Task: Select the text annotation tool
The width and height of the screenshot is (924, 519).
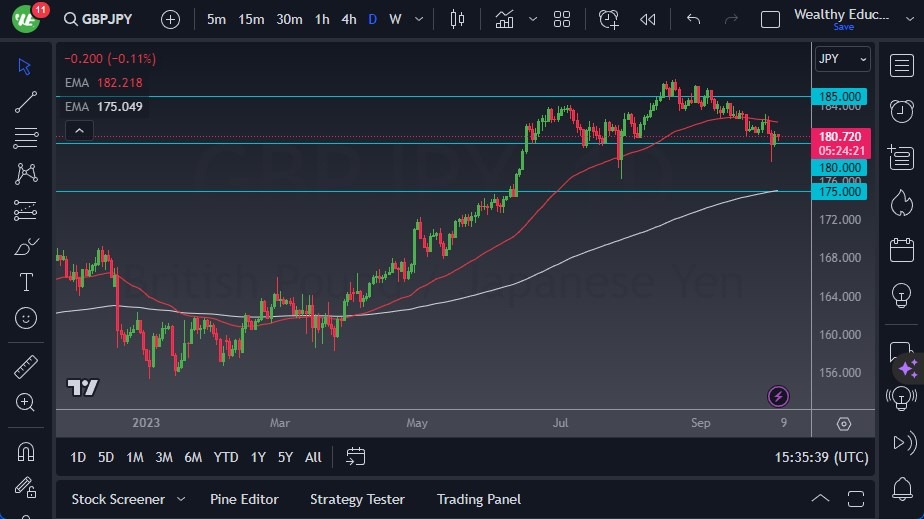Action: [x=26, y=282]
